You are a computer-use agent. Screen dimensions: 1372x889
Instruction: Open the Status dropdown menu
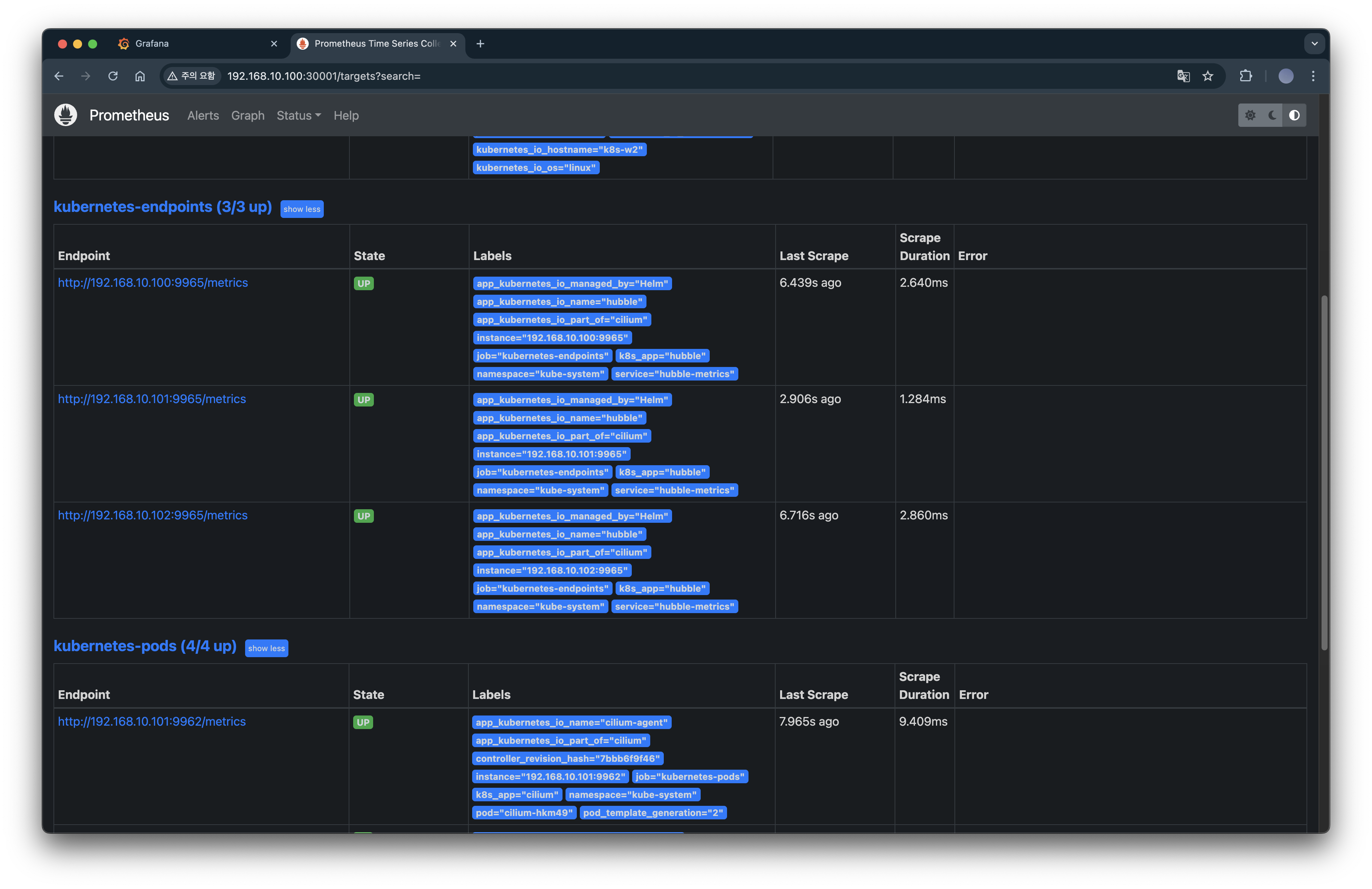click(299, 115)
